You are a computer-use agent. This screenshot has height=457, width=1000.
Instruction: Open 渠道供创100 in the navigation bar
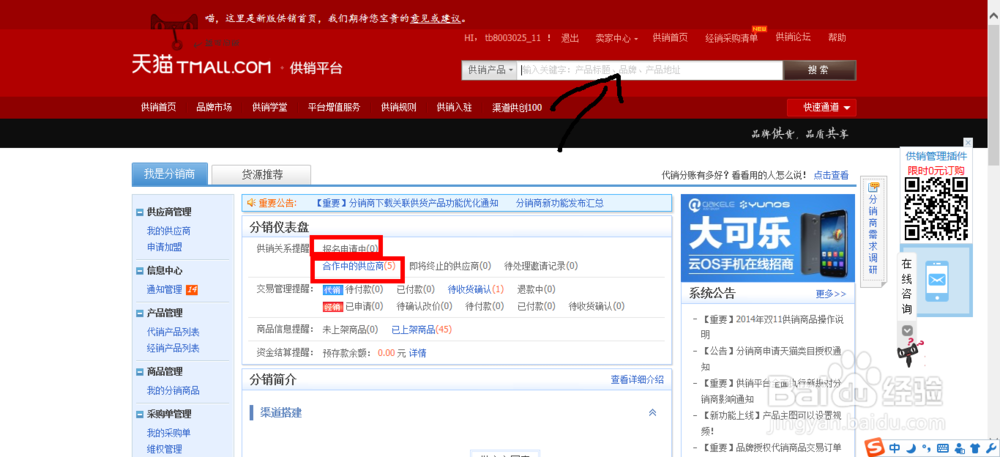pos(517,108)
